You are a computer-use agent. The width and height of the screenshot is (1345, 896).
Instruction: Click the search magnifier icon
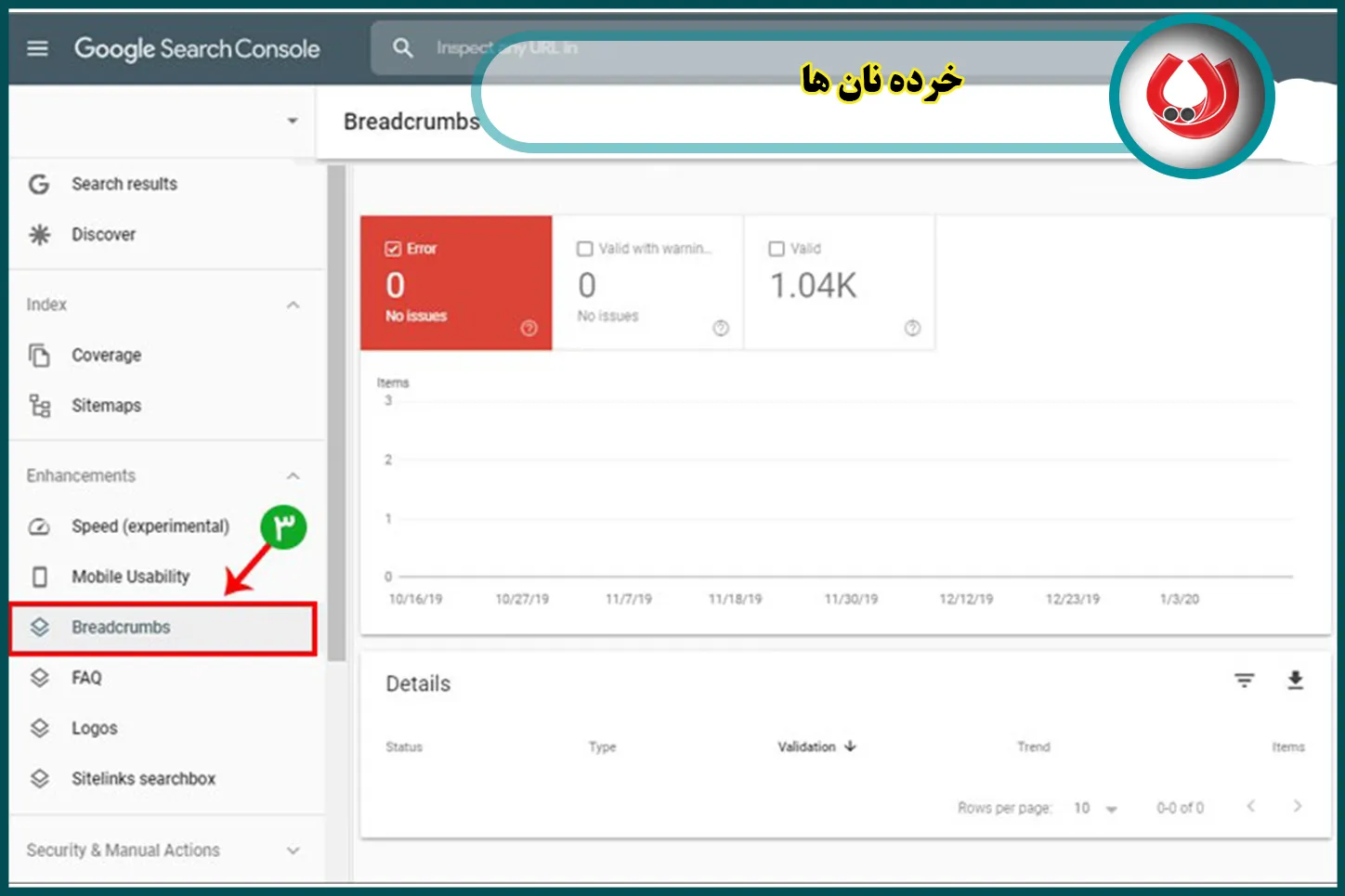tap(403, 47)
